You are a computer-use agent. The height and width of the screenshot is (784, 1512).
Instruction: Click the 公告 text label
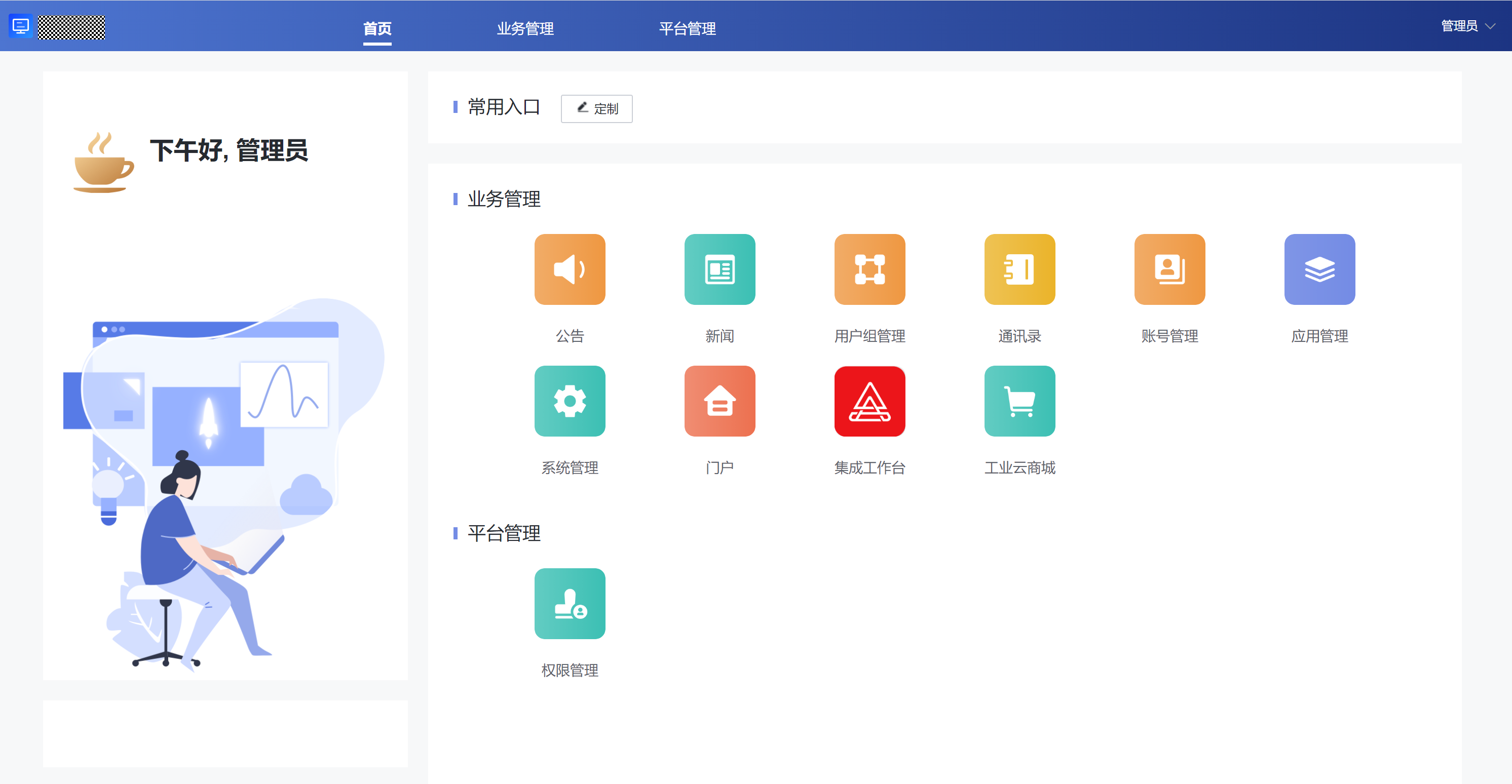click(x=570, y=336)
